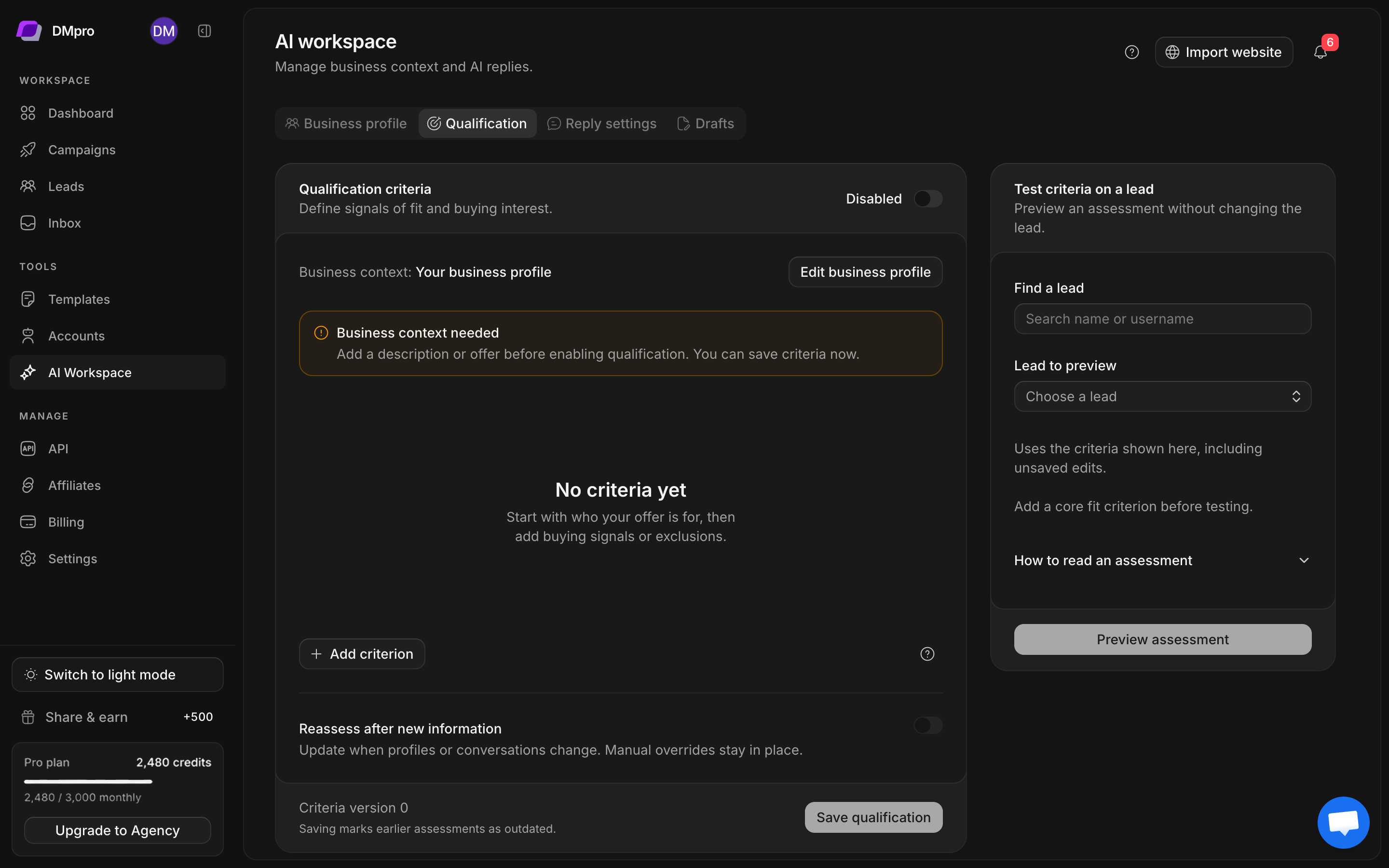Image resolution: width=1389 pixels, height=868 pixels.
Task: Select the Qualification tab
Action: 477,123
